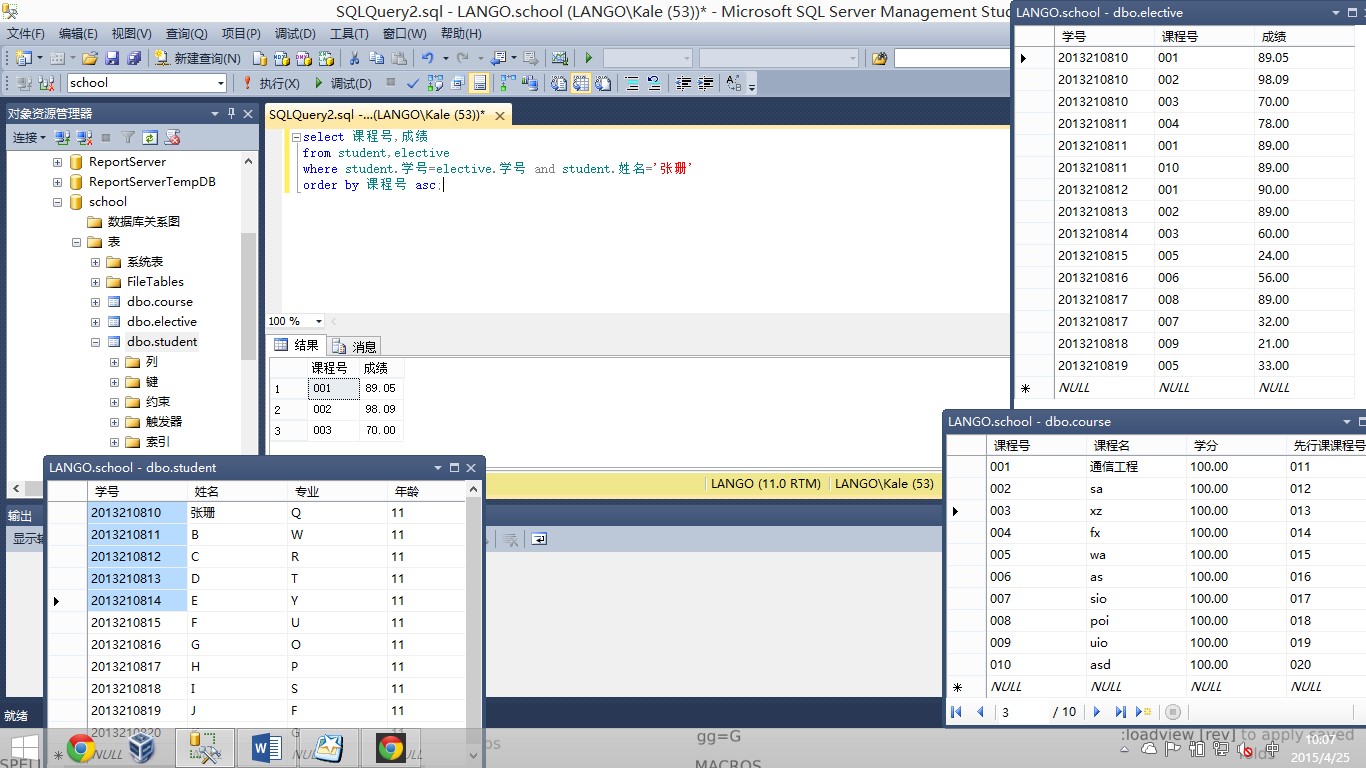The height and width of the screenshot is (768, 1366).
Task: Open the 帮助(H) menu
Action: pos(459,33)
